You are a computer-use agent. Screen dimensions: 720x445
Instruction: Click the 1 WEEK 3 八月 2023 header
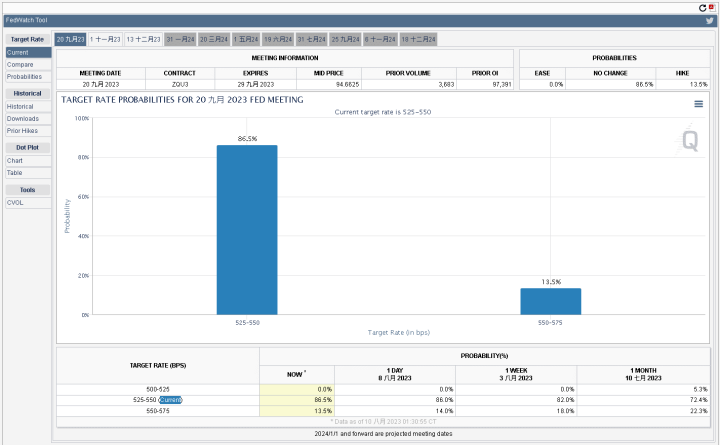[516, 374]
